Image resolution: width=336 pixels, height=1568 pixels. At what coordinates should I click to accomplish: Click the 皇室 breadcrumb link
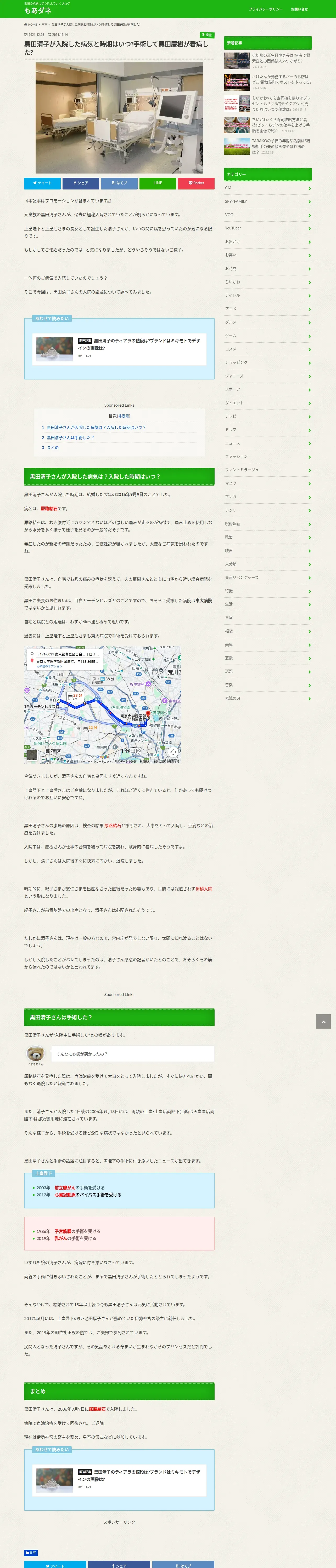click(44, 24)
